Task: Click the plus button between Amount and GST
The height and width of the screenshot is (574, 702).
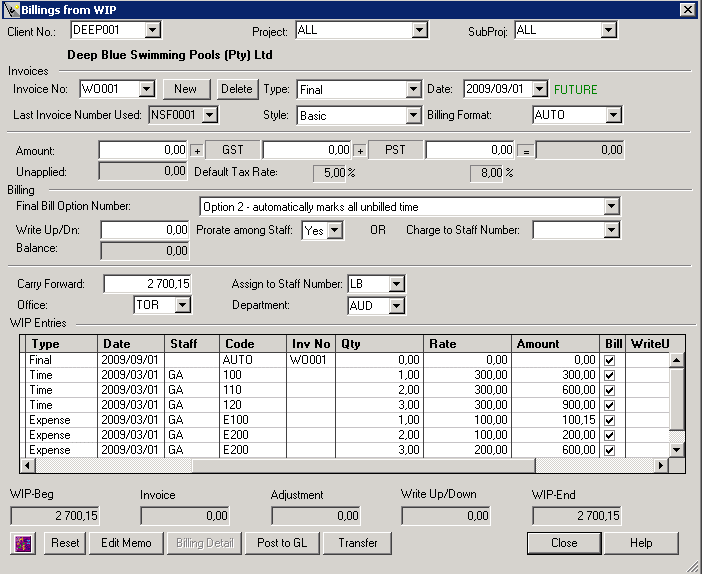Action: pos(197,150)
